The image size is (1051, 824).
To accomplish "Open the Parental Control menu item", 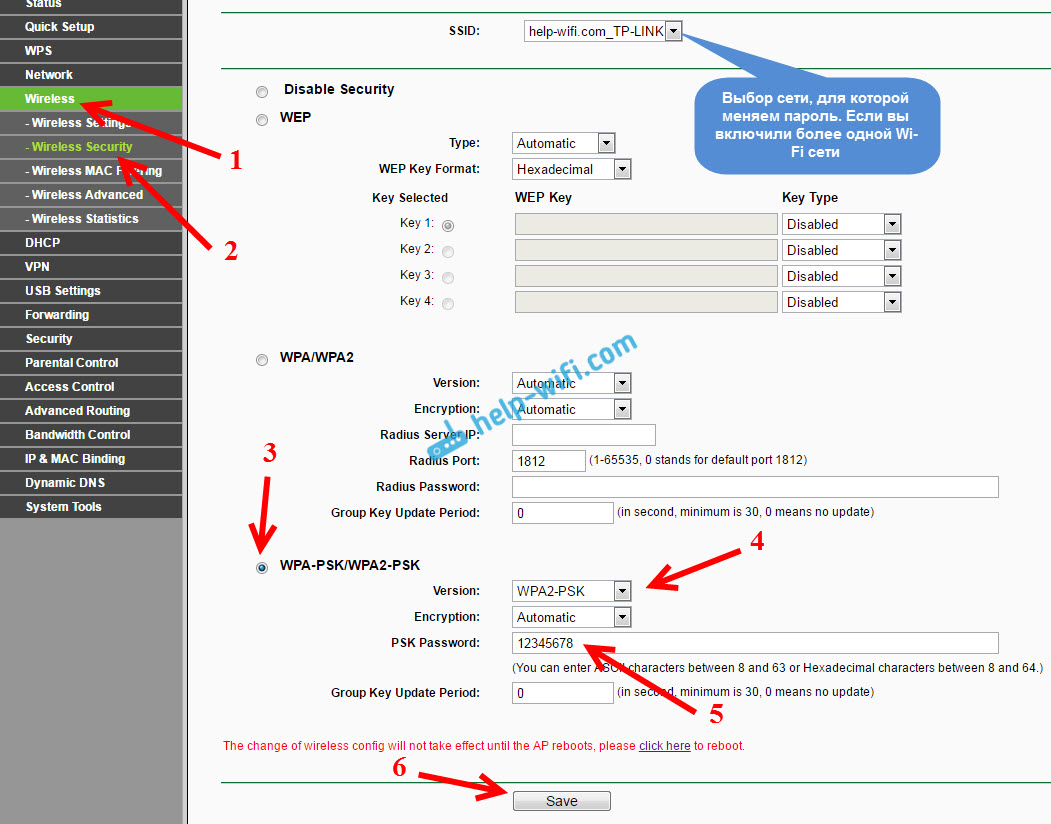I will [x=72, y=363].
